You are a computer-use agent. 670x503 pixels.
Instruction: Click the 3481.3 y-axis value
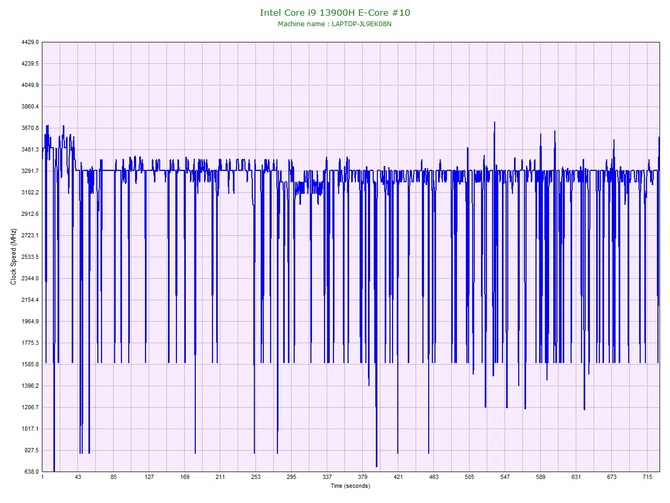coord(30,150)
